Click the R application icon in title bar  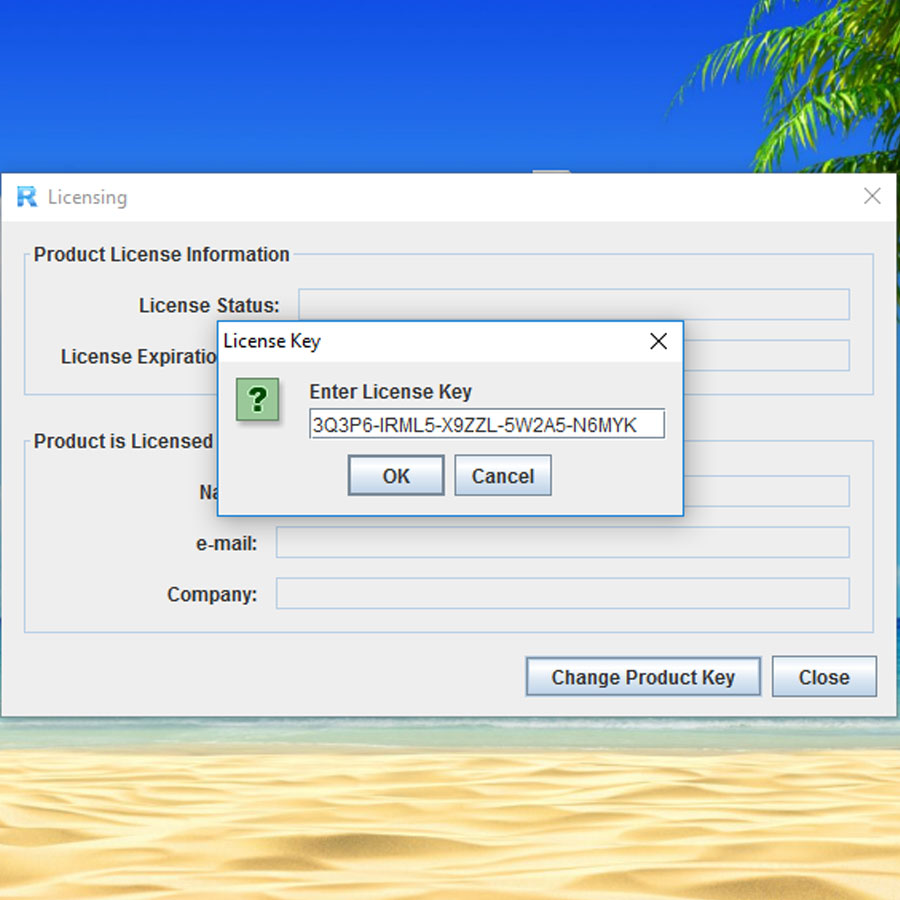pyautogui.click(x=27, y=197)
